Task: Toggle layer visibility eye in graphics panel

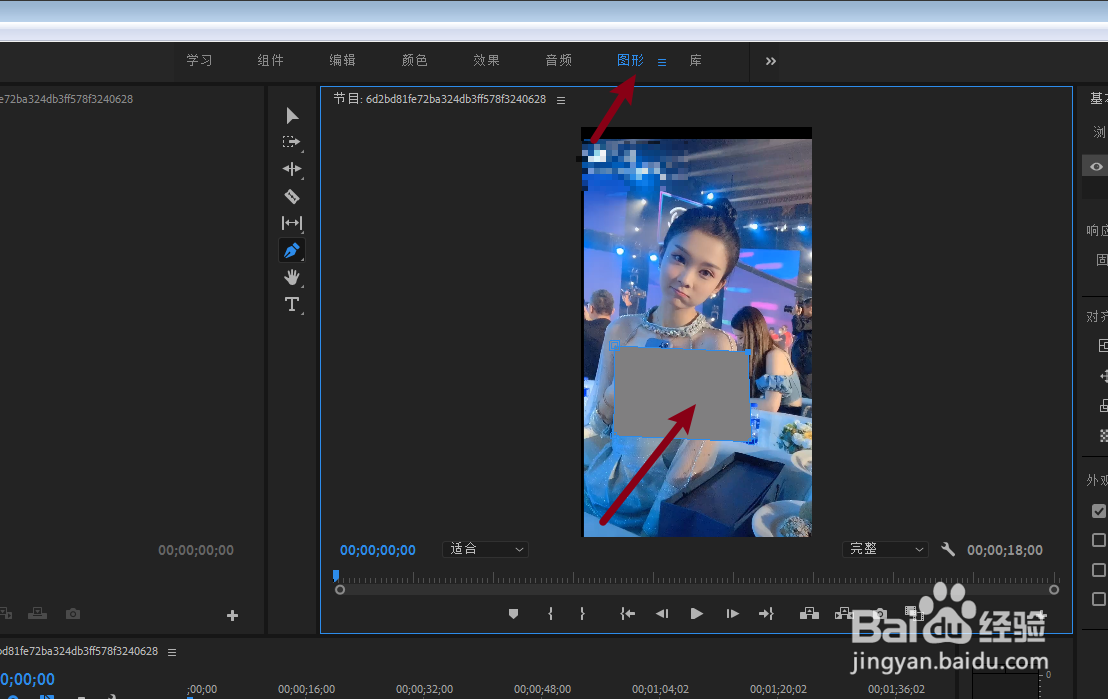Action: coord(1096,167)
